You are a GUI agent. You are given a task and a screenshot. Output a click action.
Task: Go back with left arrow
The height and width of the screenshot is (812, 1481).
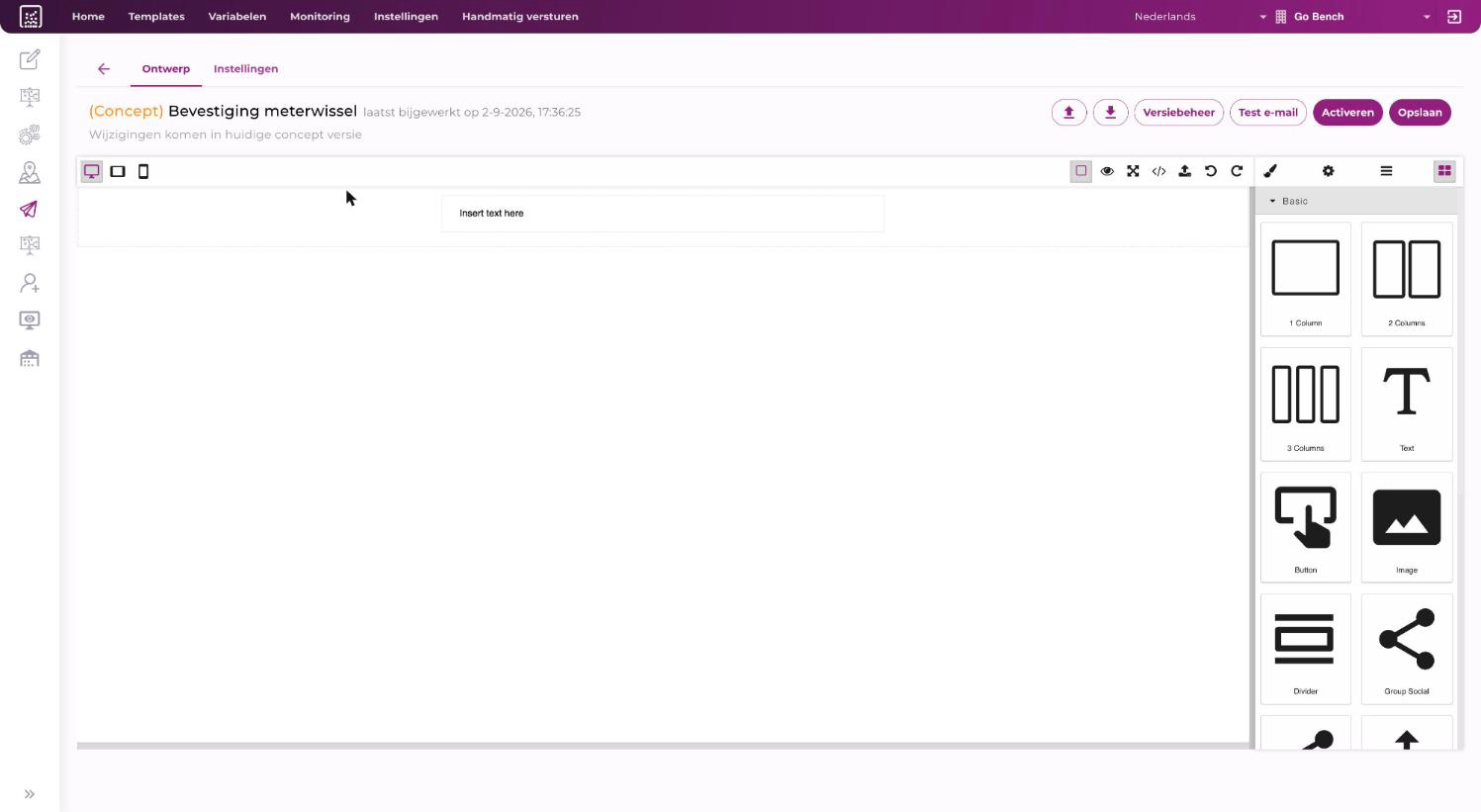coord(104,69)
